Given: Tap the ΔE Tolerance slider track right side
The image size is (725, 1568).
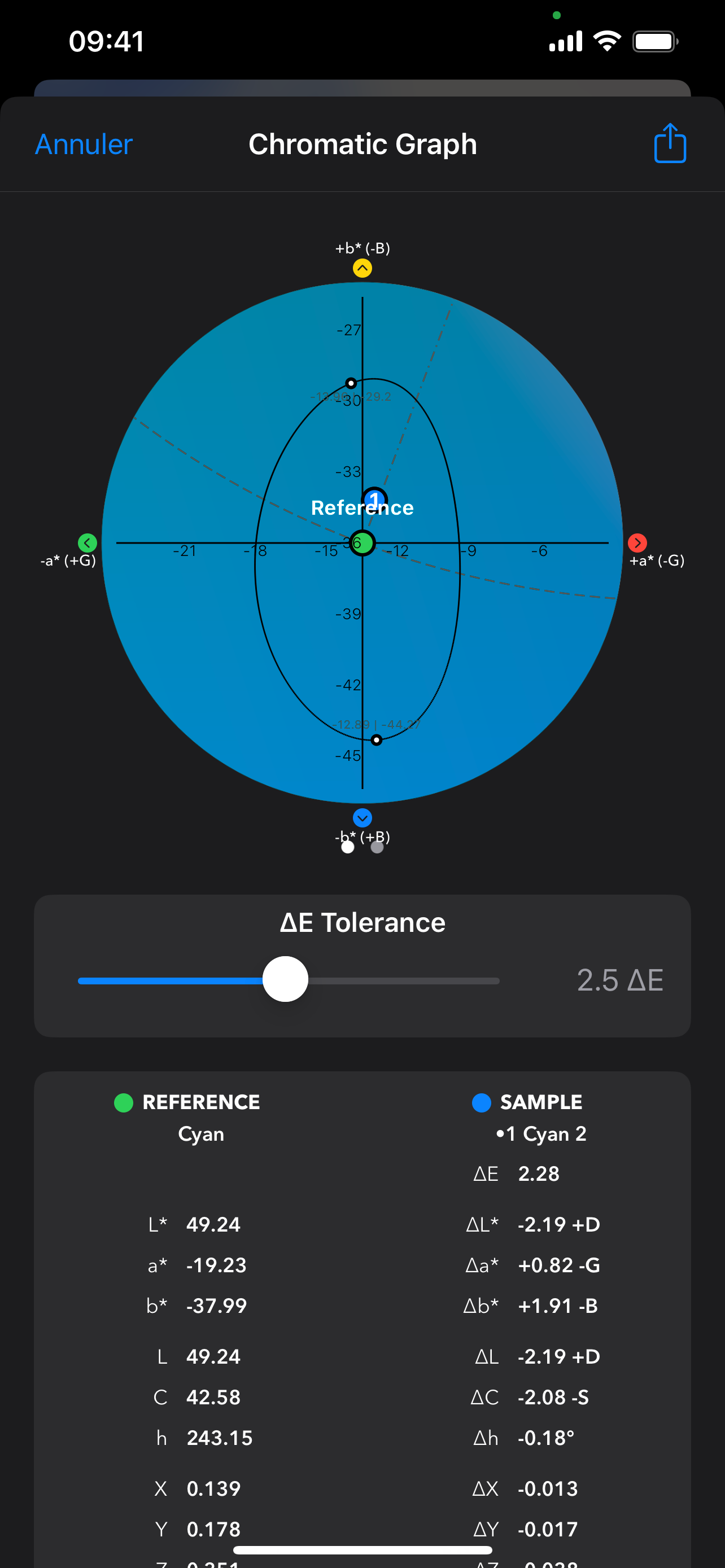Looking at the screenshot, I should [x=404, y=980].
